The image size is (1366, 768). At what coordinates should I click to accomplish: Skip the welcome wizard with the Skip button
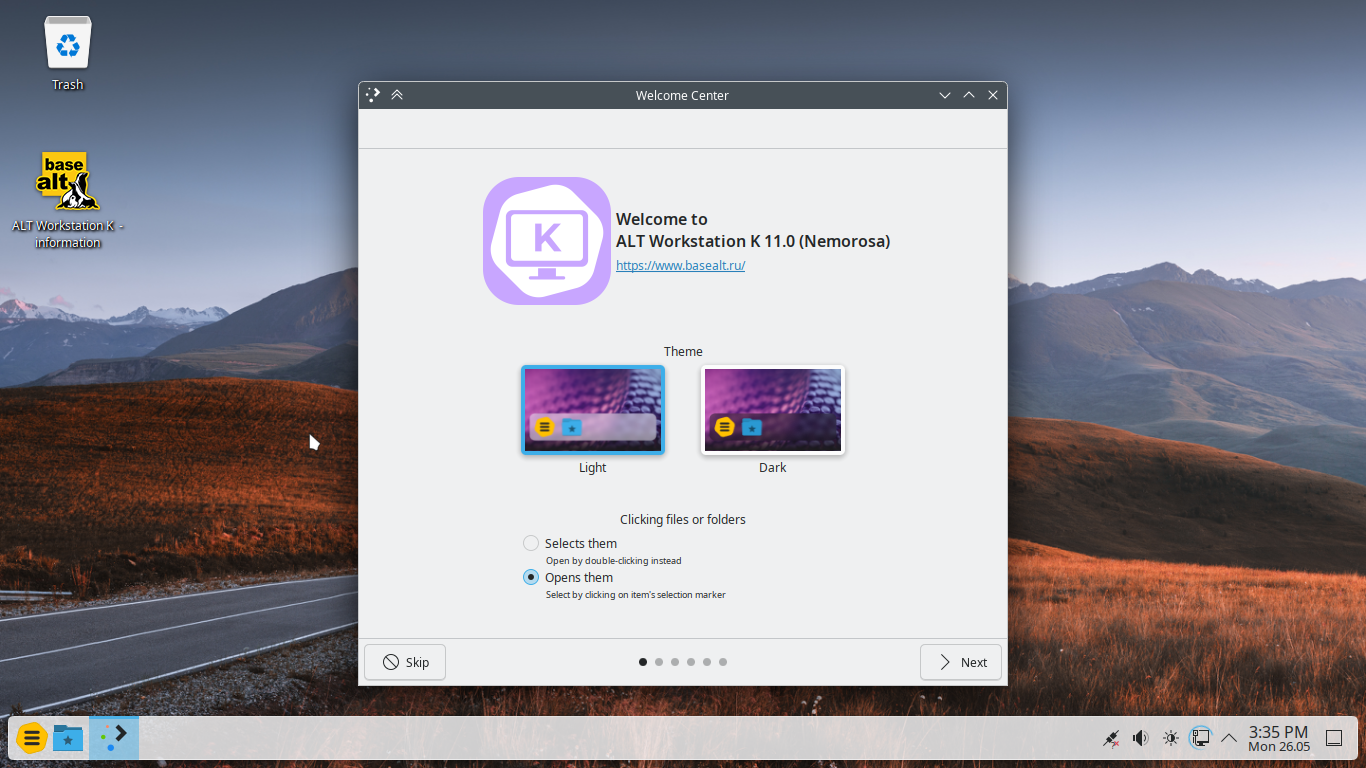pyautogui.click(x=405, y=662)
